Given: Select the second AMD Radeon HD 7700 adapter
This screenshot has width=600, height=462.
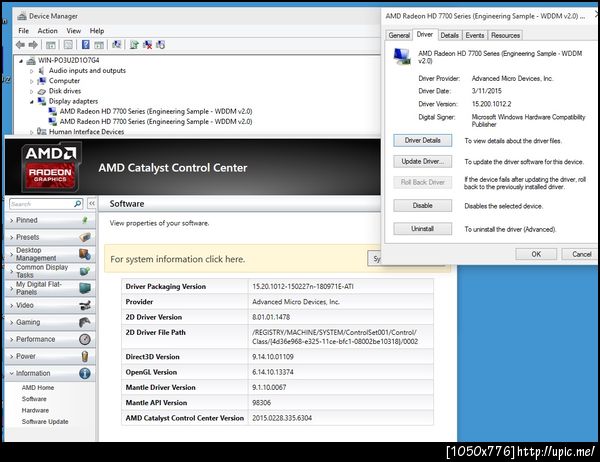Looking at the screenshot, I should [156, 122].
